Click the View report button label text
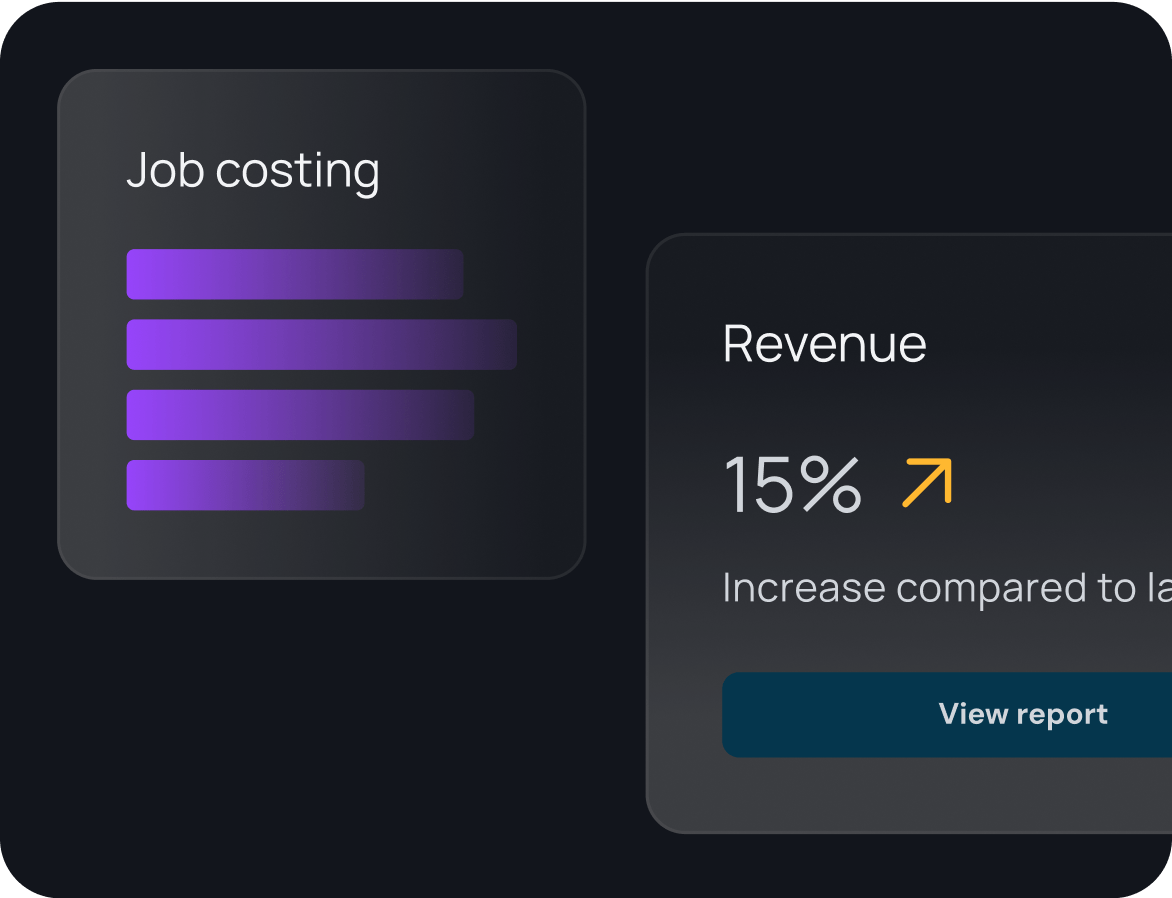The width and height of the screenshot is (1172, 898). 1022,714
